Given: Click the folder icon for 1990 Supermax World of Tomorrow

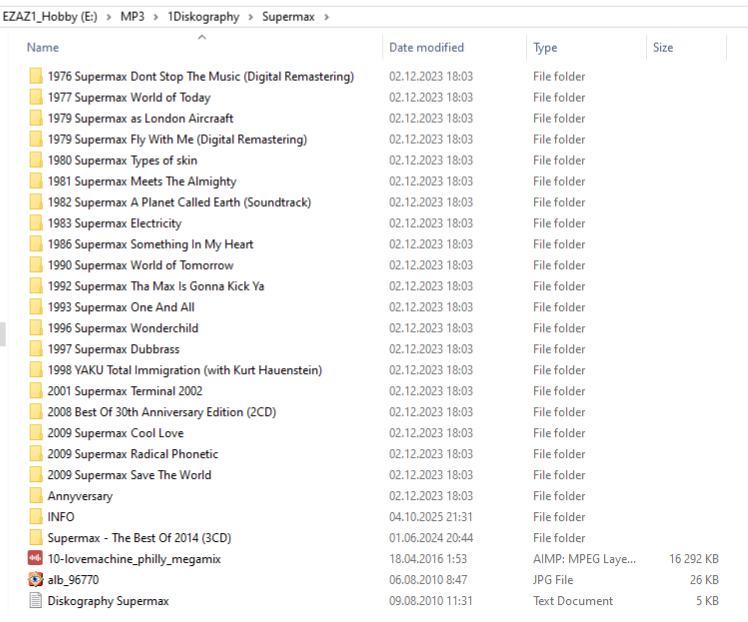Looking at the screenshot, I should pyautogui.click(x=36, y=265).
